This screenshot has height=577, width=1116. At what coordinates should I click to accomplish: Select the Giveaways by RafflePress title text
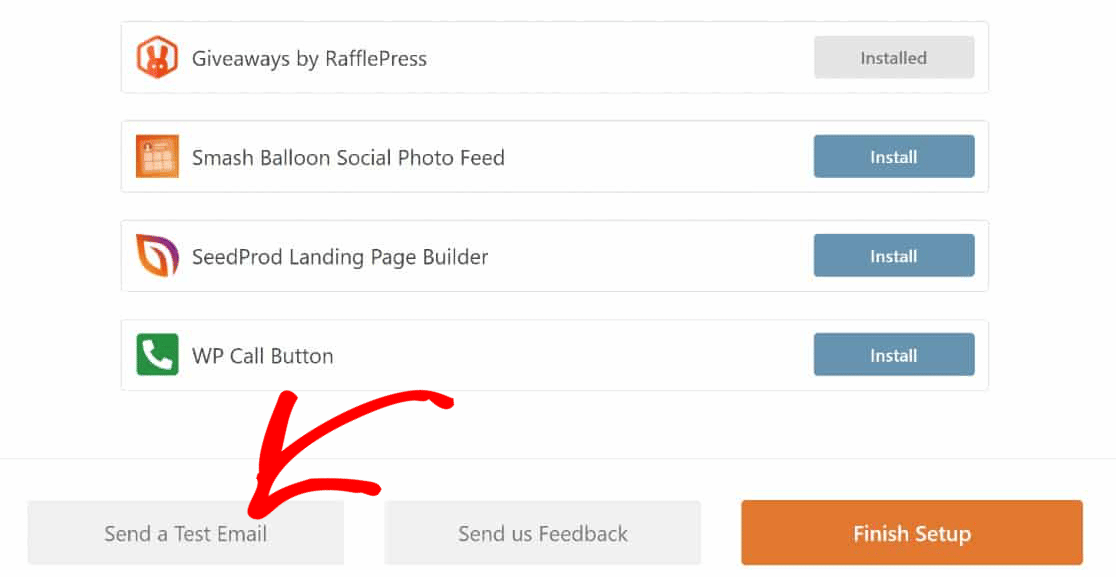pyautogui.click(x=310, y=58)
